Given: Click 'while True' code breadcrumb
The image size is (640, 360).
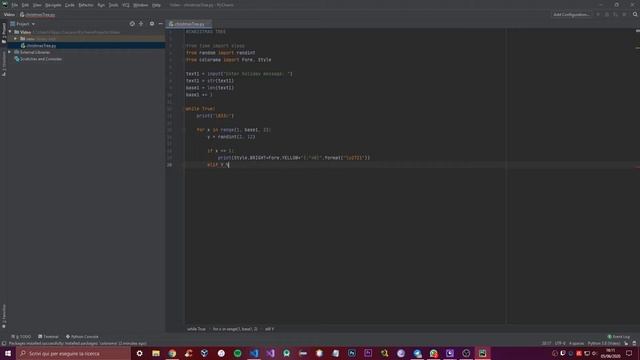Looking at the screenshot, I should click(x=196, y=329).
